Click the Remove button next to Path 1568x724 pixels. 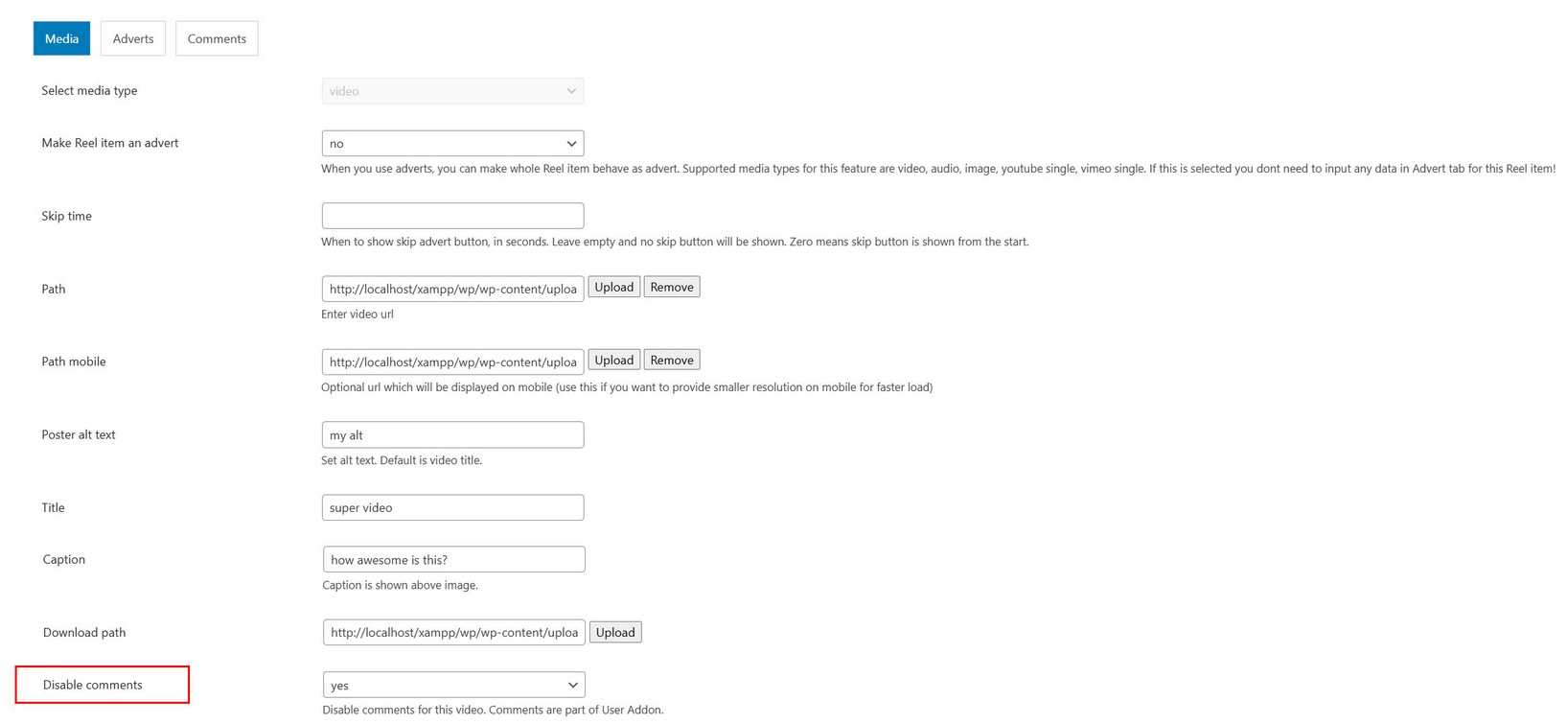[672, 287]
